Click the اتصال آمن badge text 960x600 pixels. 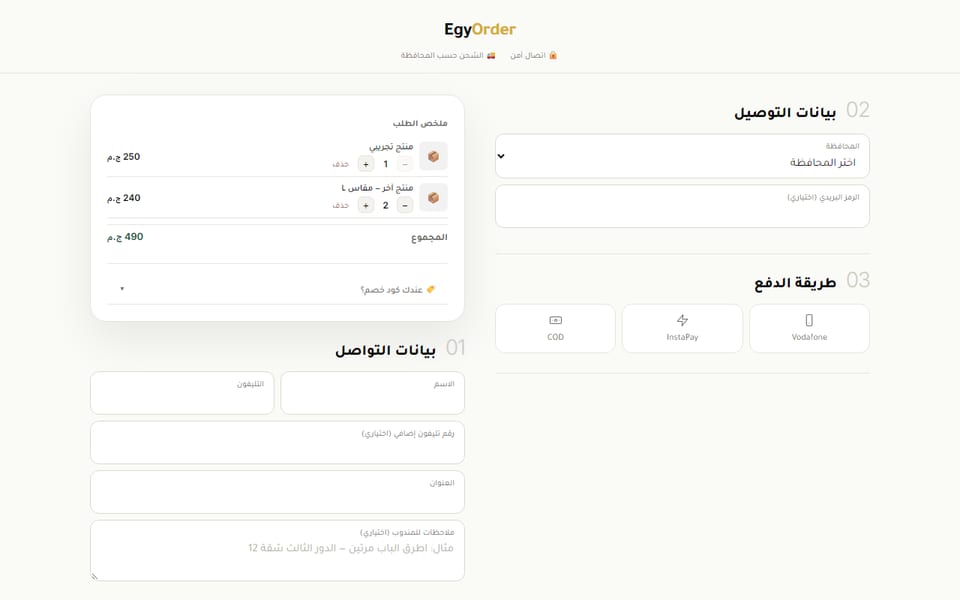click(x=528, y=55)
